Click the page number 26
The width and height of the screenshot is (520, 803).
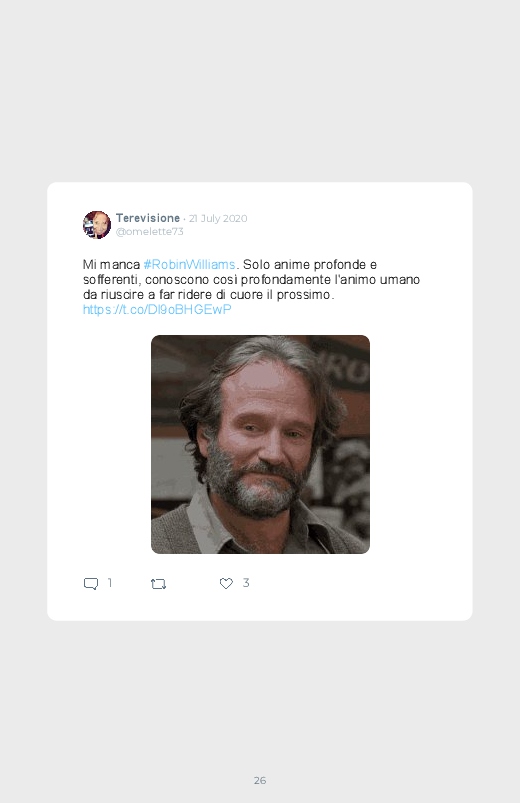260,780
